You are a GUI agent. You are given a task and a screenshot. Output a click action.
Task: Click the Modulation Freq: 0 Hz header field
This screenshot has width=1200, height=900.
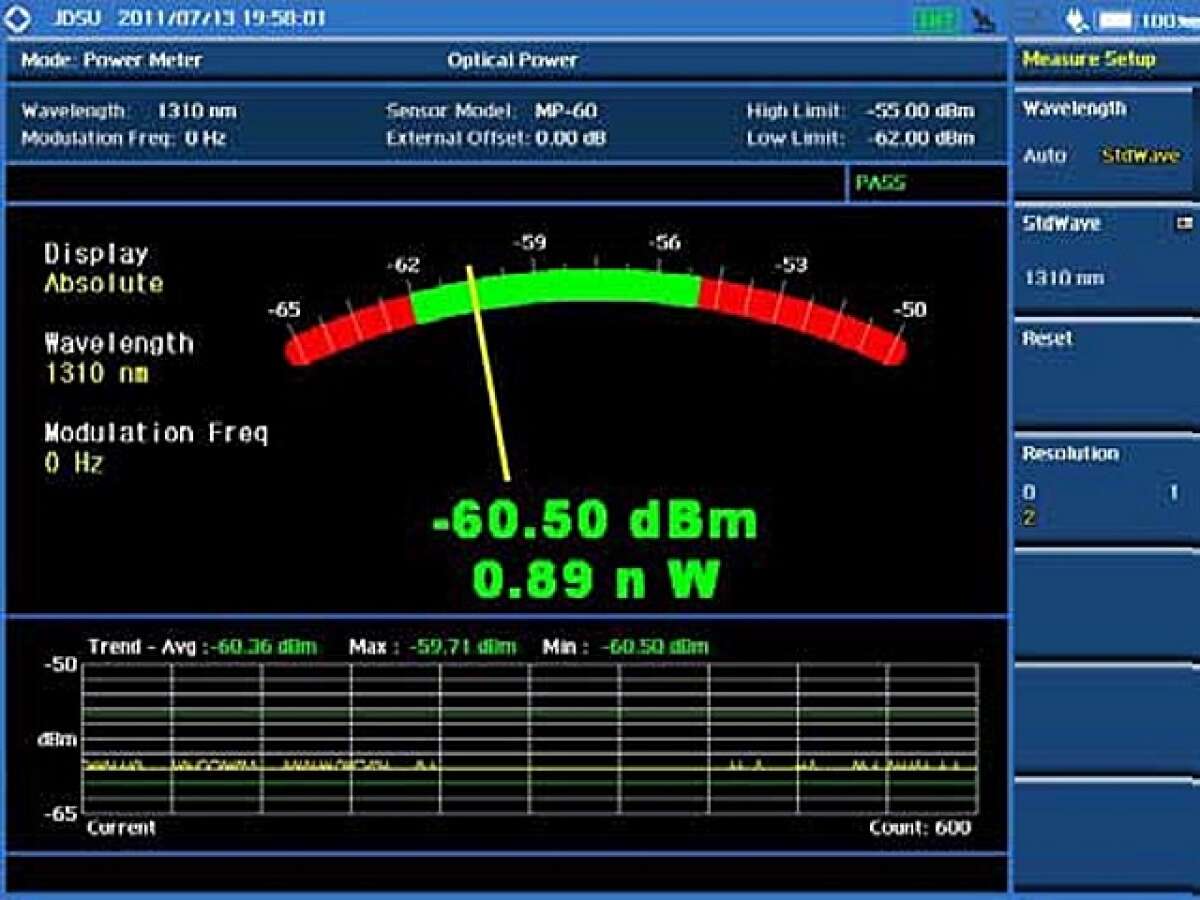124,138
